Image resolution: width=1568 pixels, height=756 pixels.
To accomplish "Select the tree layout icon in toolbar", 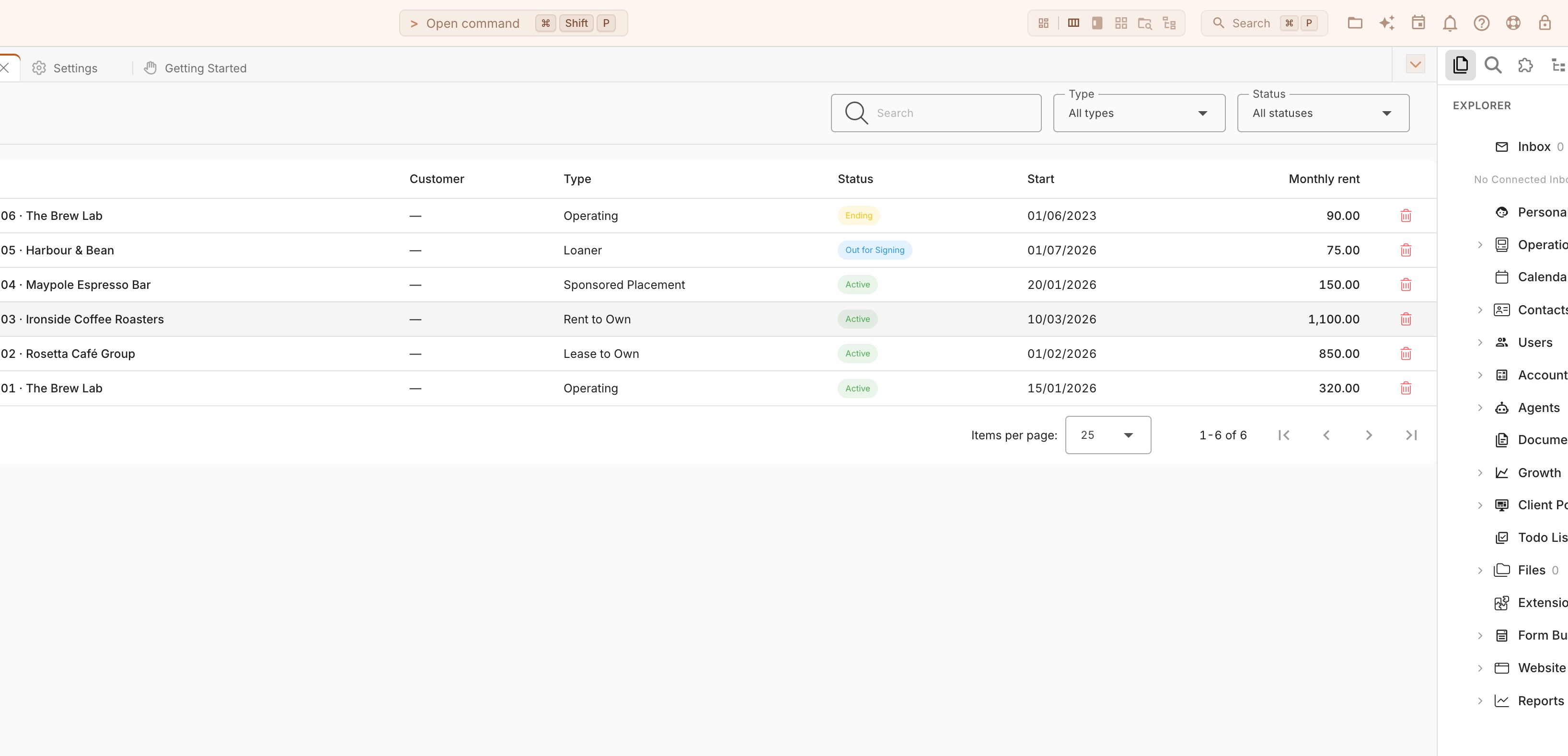I will [x=1169, y=23].
